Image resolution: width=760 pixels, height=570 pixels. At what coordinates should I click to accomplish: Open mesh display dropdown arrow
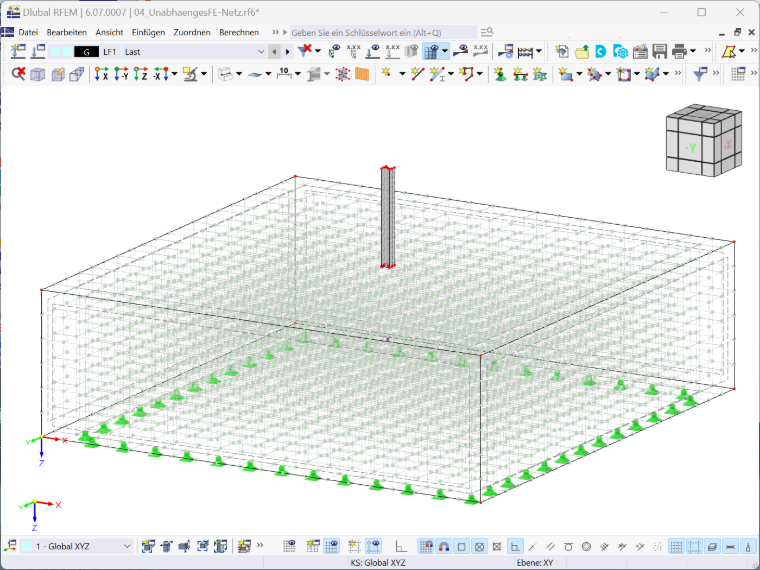444,51
